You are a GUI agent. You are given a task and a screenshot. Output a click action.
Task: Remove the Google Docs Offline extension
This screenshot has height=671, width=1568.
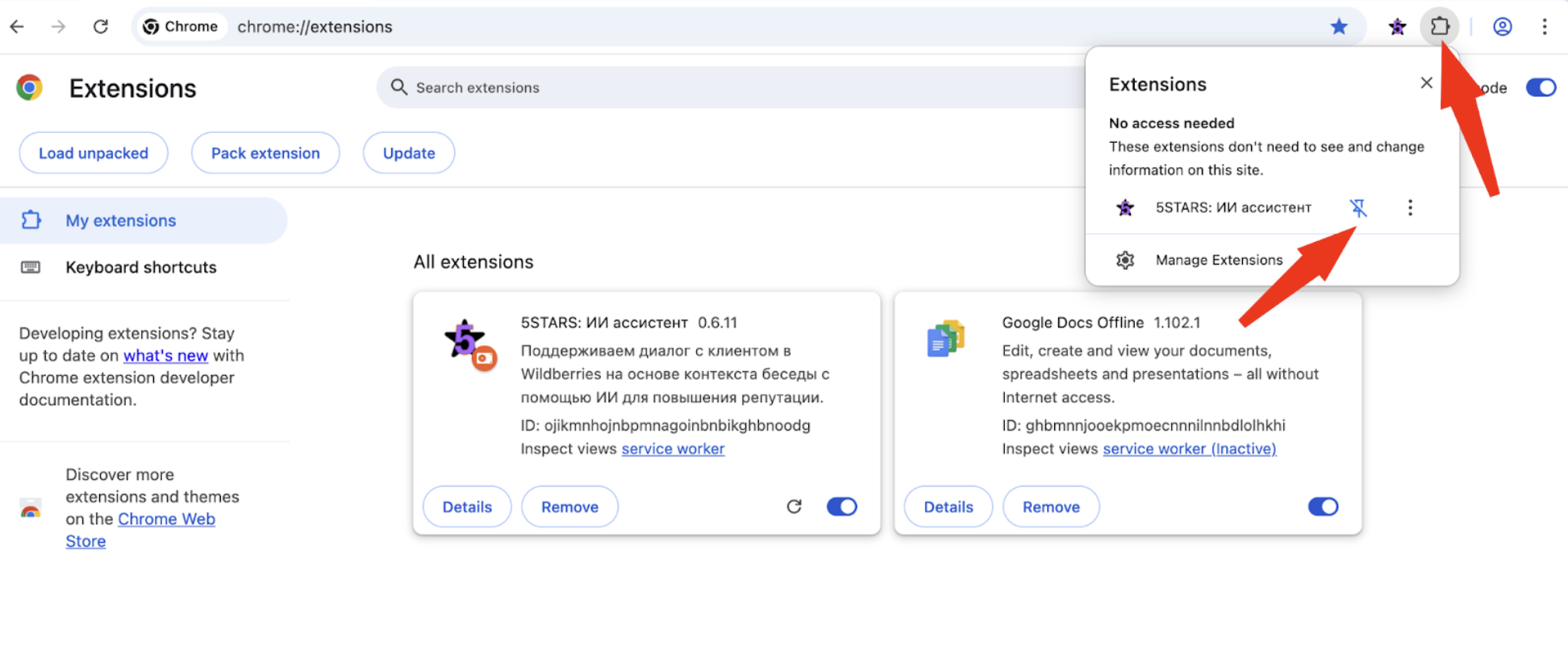[1051, 506]
